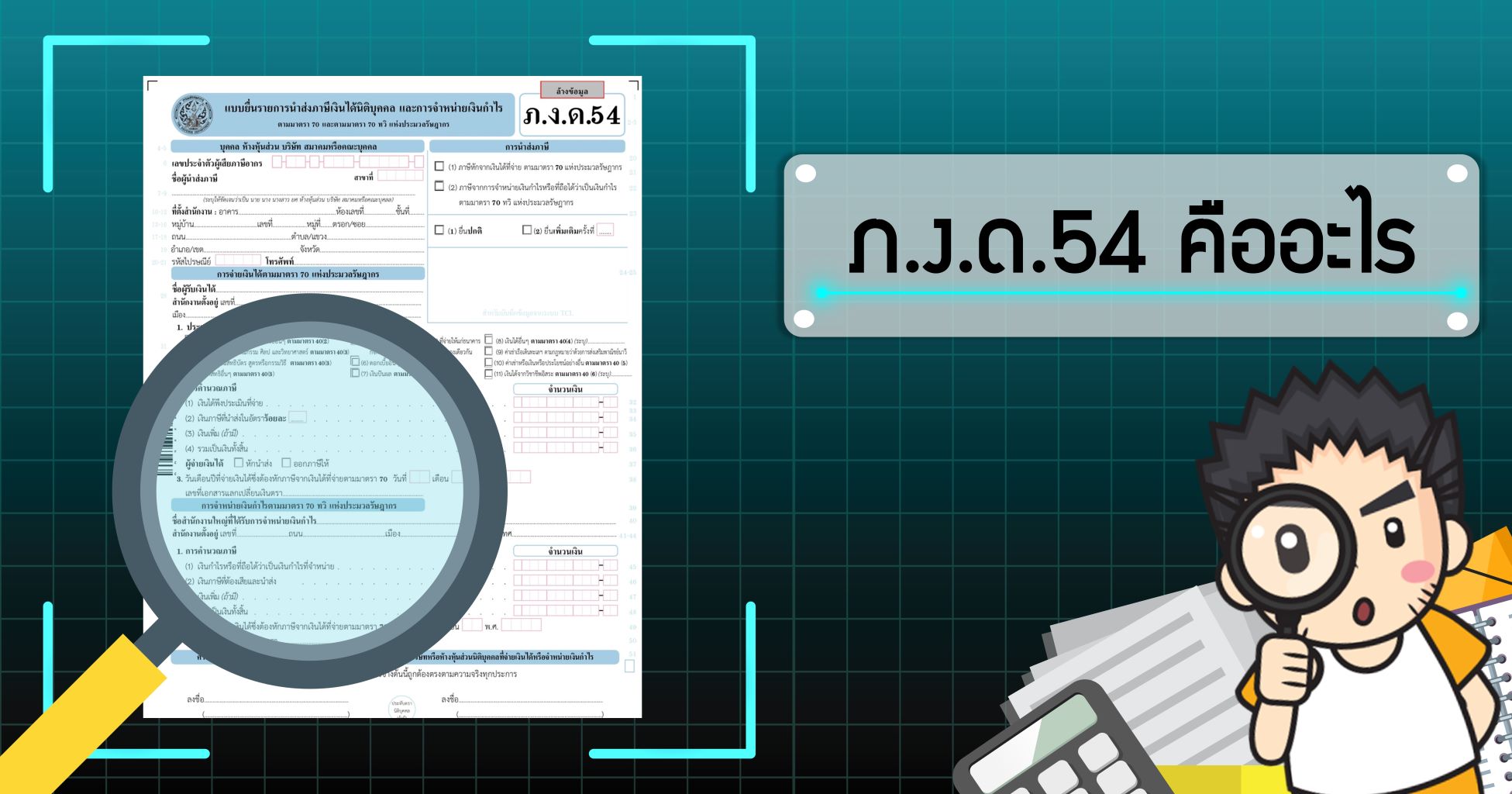Tick the ยื่นเพิ่มเติม checkbox
Screen dimensions: 1512x794
[527, 230]
